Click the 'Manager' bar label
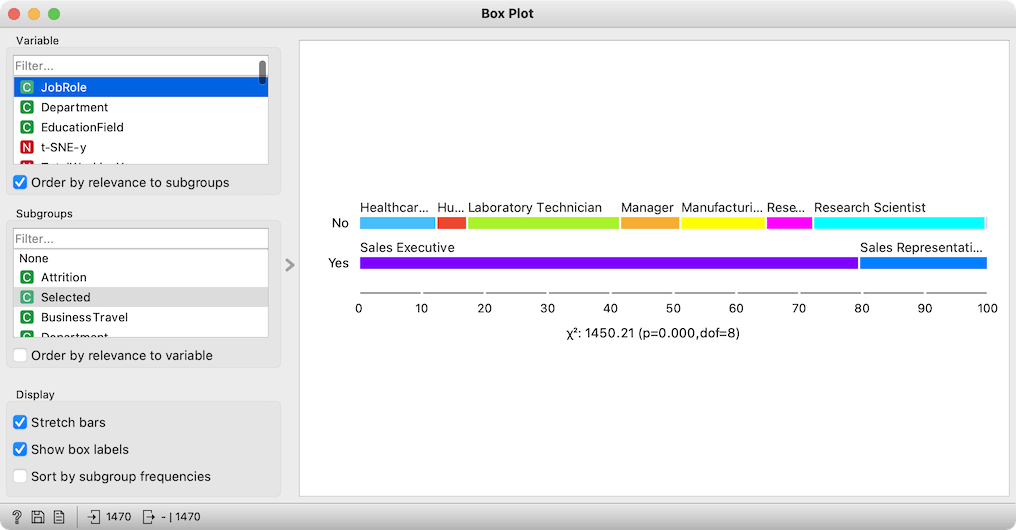 [x=647, y=208]
